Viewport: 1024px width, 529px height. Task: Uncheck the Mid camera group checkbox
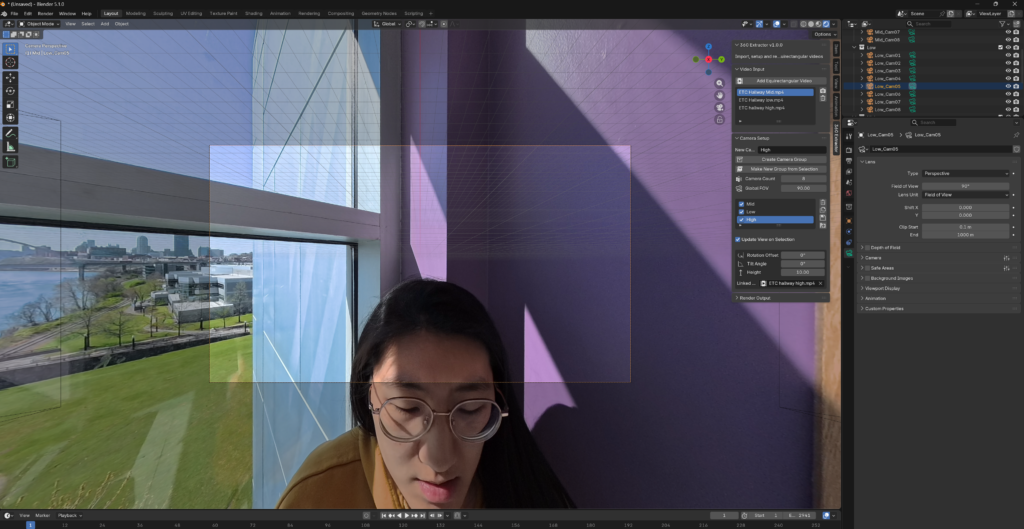click(741, 204)
